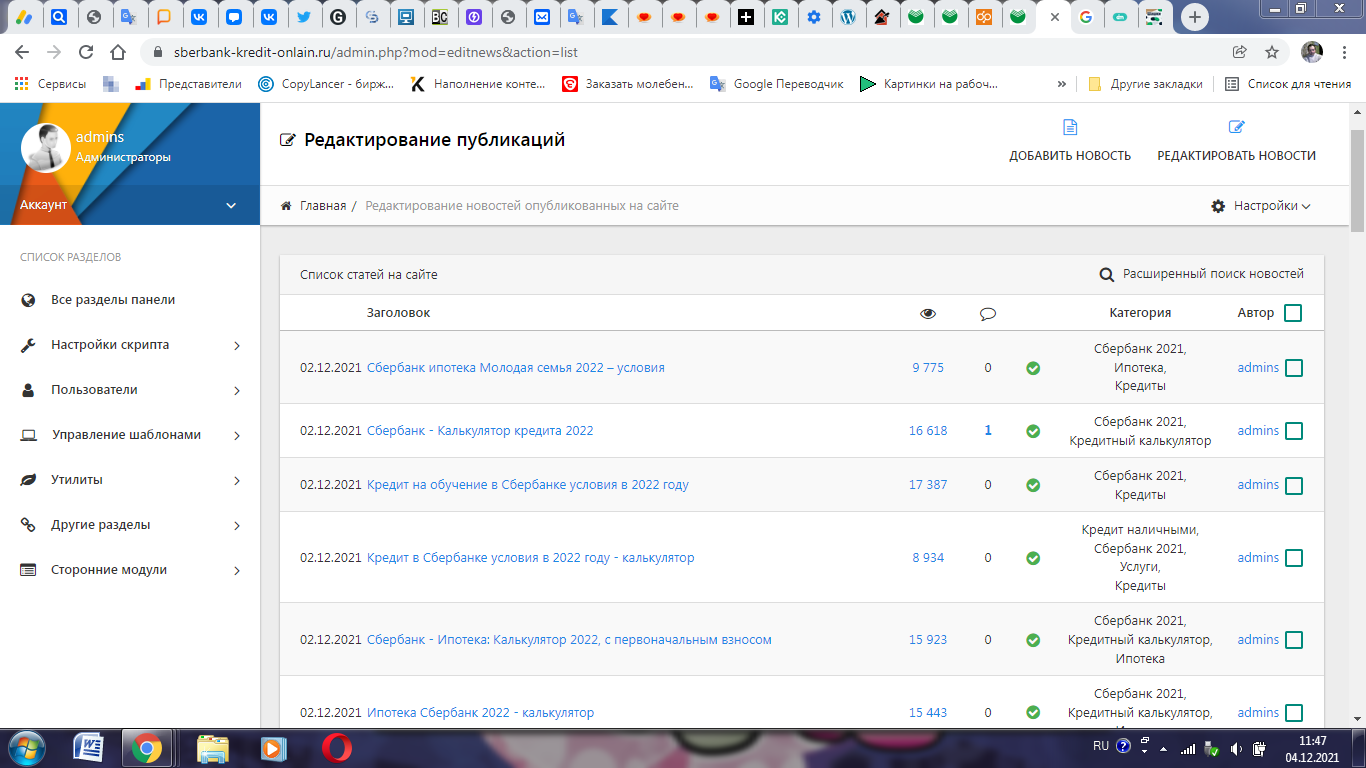This screenshot has width=1366, height=768.
Task: Open the Add News document icon
Action: (x=1070, y=127)
